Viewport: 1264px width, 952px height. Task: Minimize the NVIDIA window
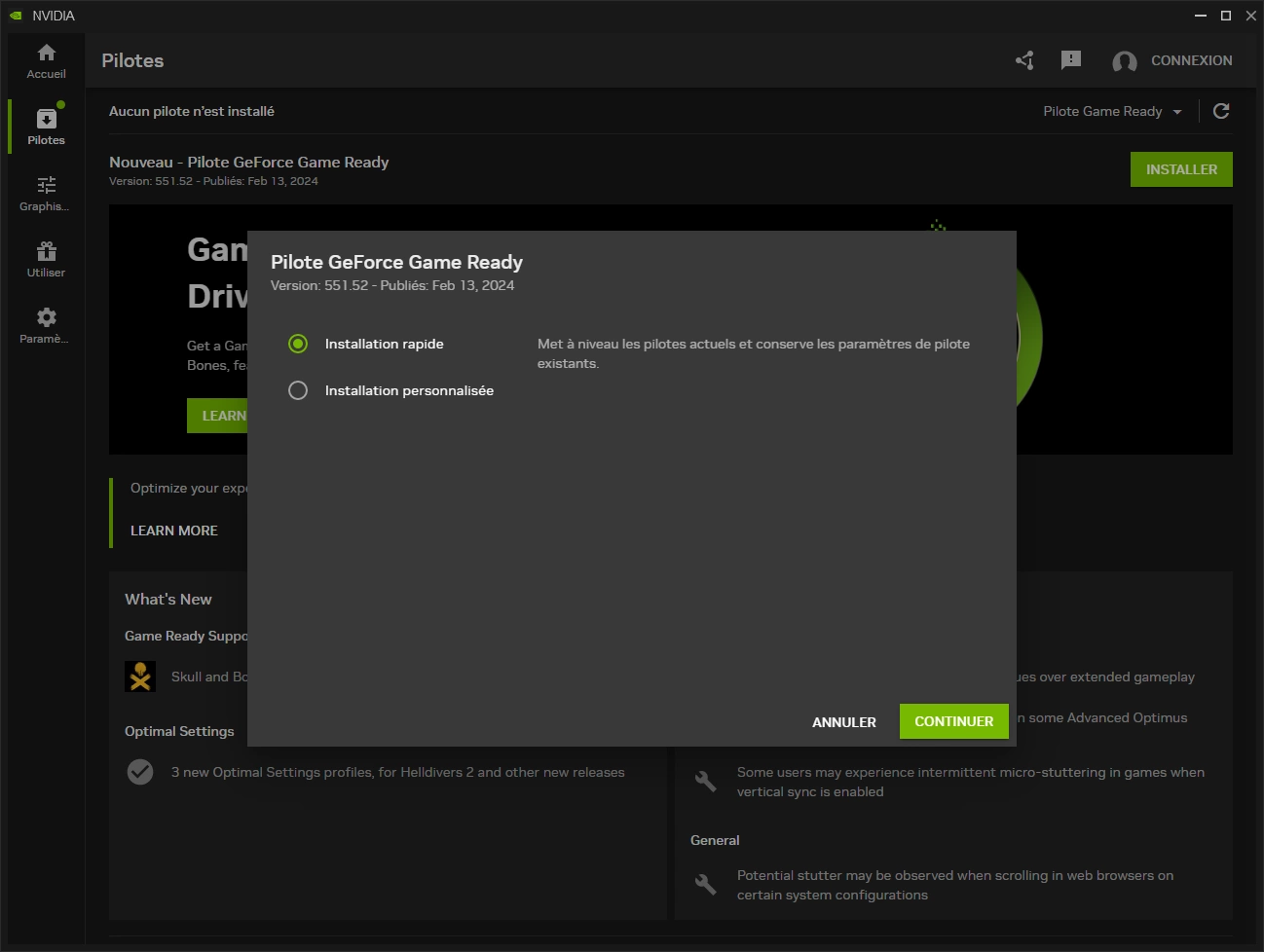coord(1201,16)
